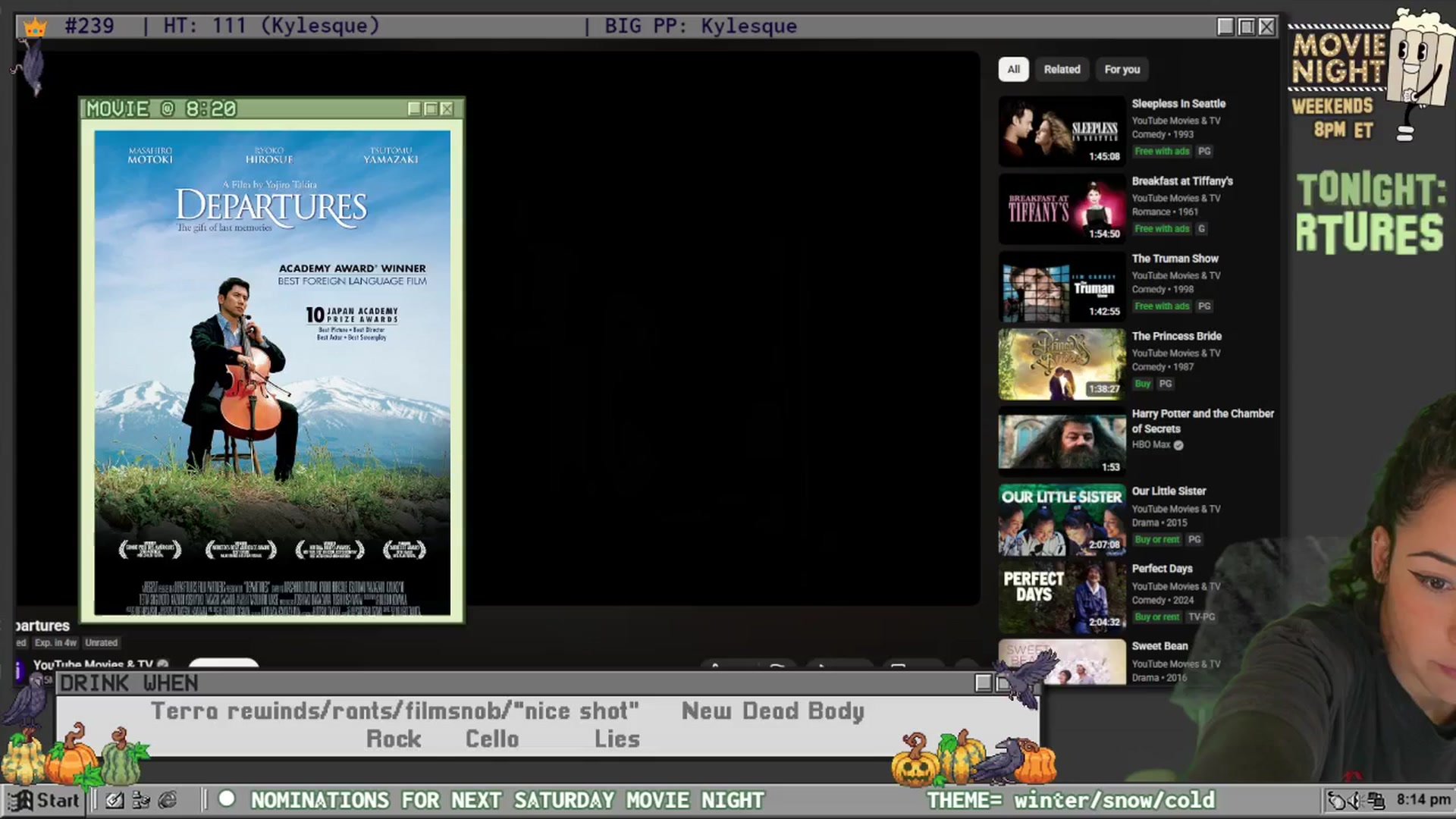This screenshot has height=819, width=1456.
Task: Click the THEME= winter/snow/cold taskbar text
Action: [x=1070, y=800]
